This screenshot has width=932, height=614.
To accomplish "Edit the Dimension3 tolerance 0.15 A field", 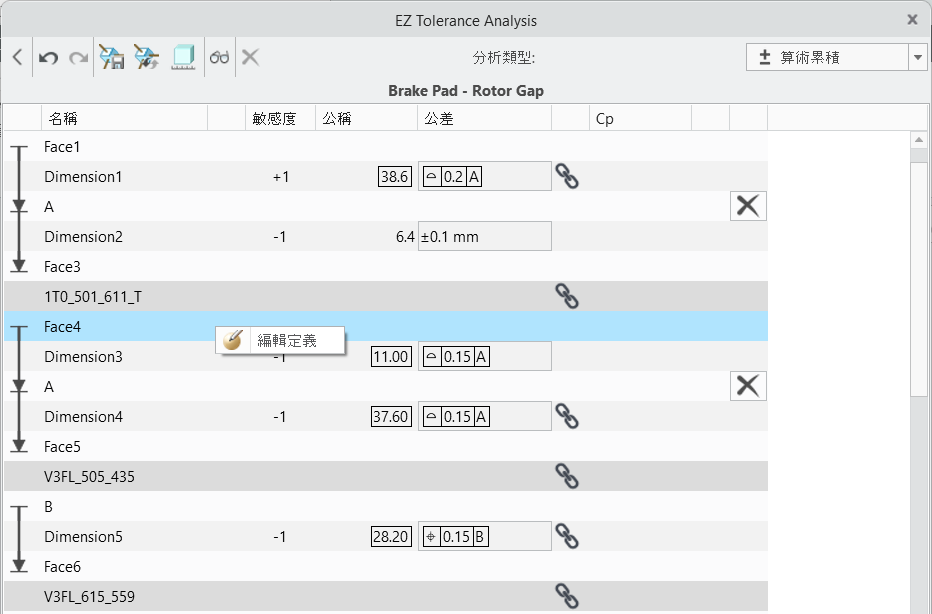I will coord(484,357).
